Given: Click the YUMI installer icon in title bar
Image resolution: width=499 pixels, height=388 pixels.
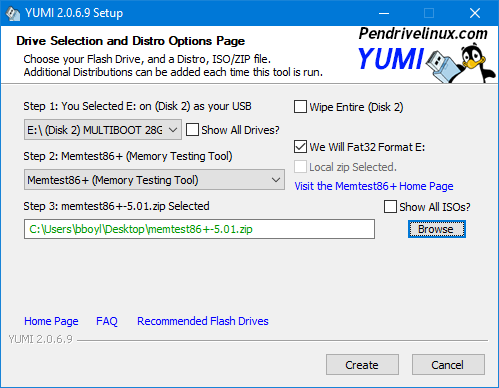Looking at the screenshot, I should (x=13, y=13).
